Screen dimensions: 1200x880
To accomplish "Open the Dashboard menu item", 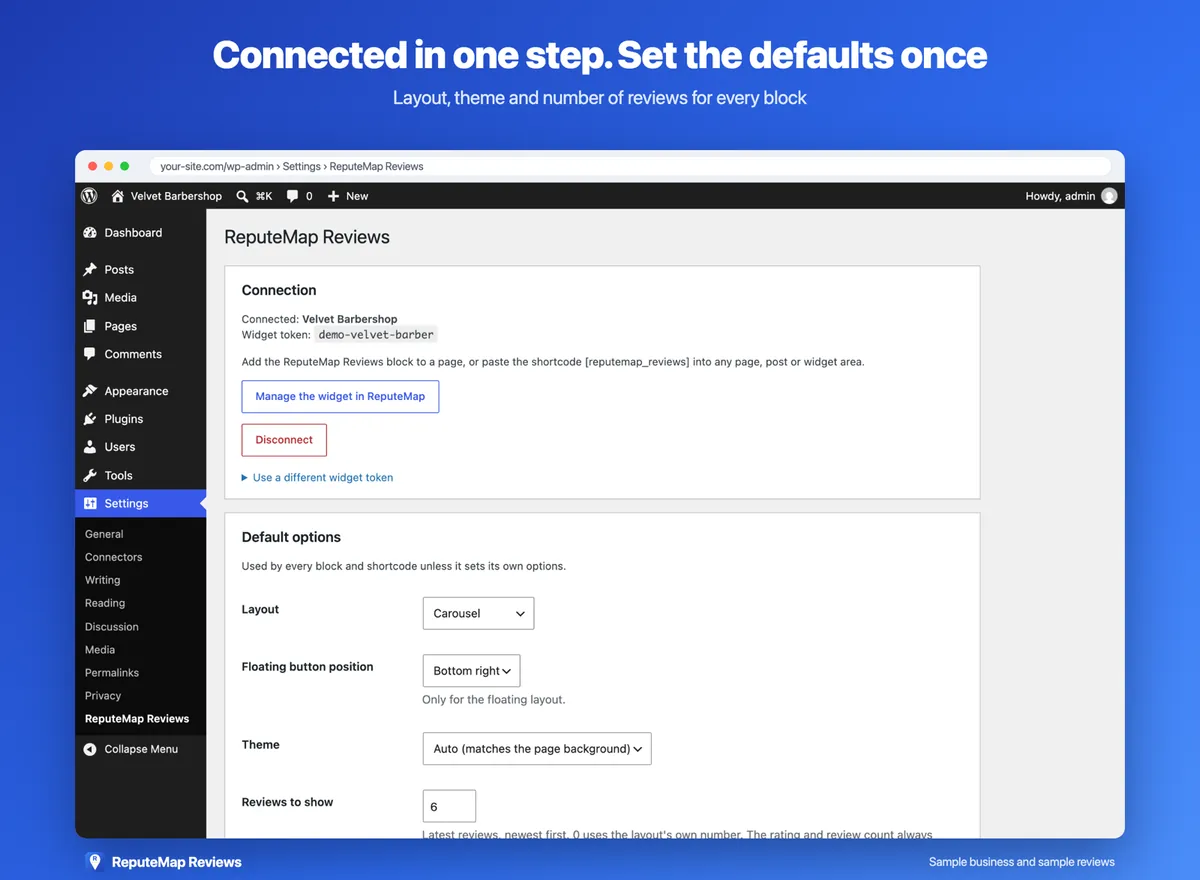I will click(x=140, y=233).
